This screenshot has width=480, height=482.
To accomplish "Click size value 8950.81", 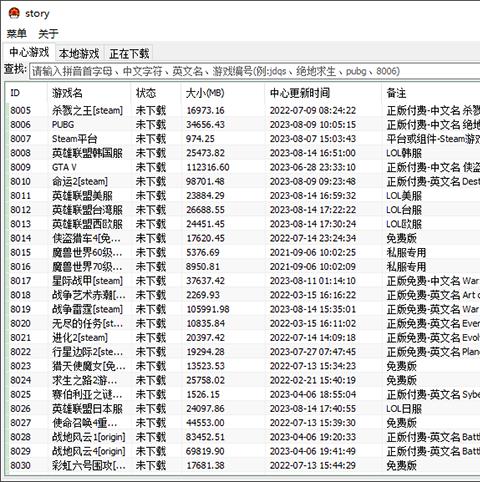I will 203,267.
